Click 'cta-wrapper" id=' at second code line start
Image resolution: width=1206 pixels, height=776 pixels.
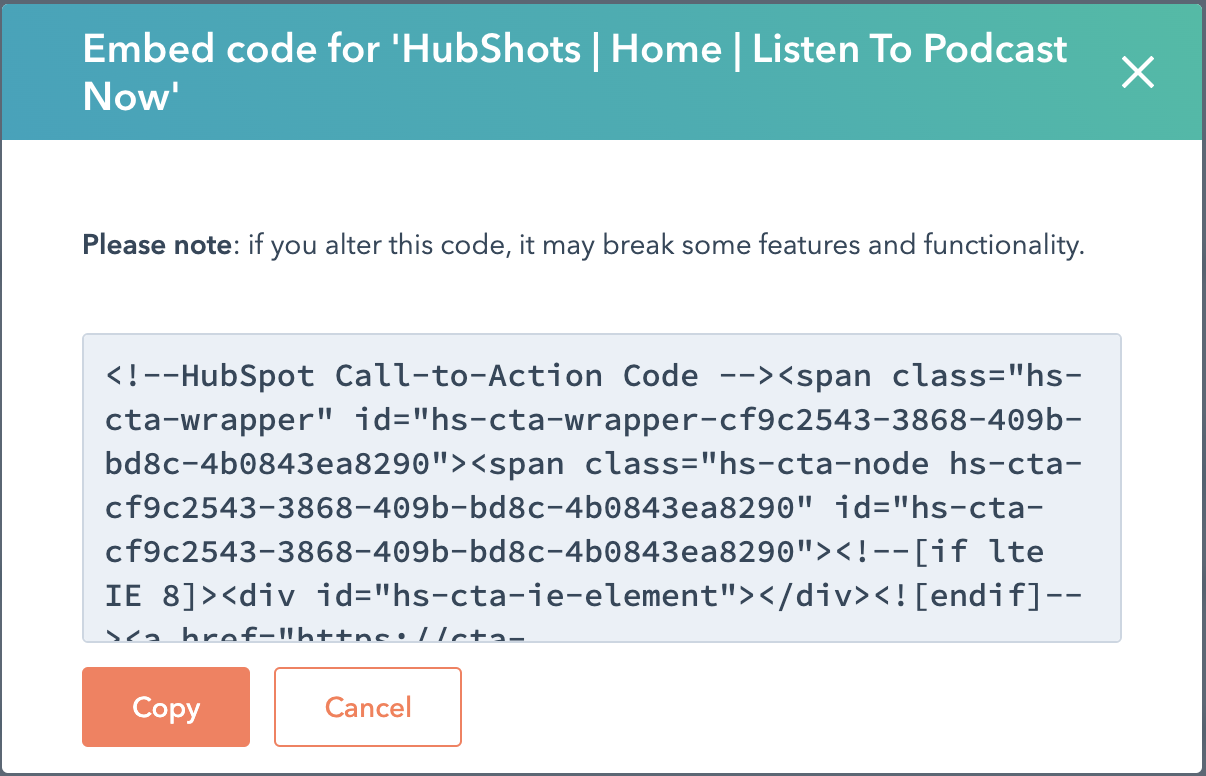pos(220,420)
